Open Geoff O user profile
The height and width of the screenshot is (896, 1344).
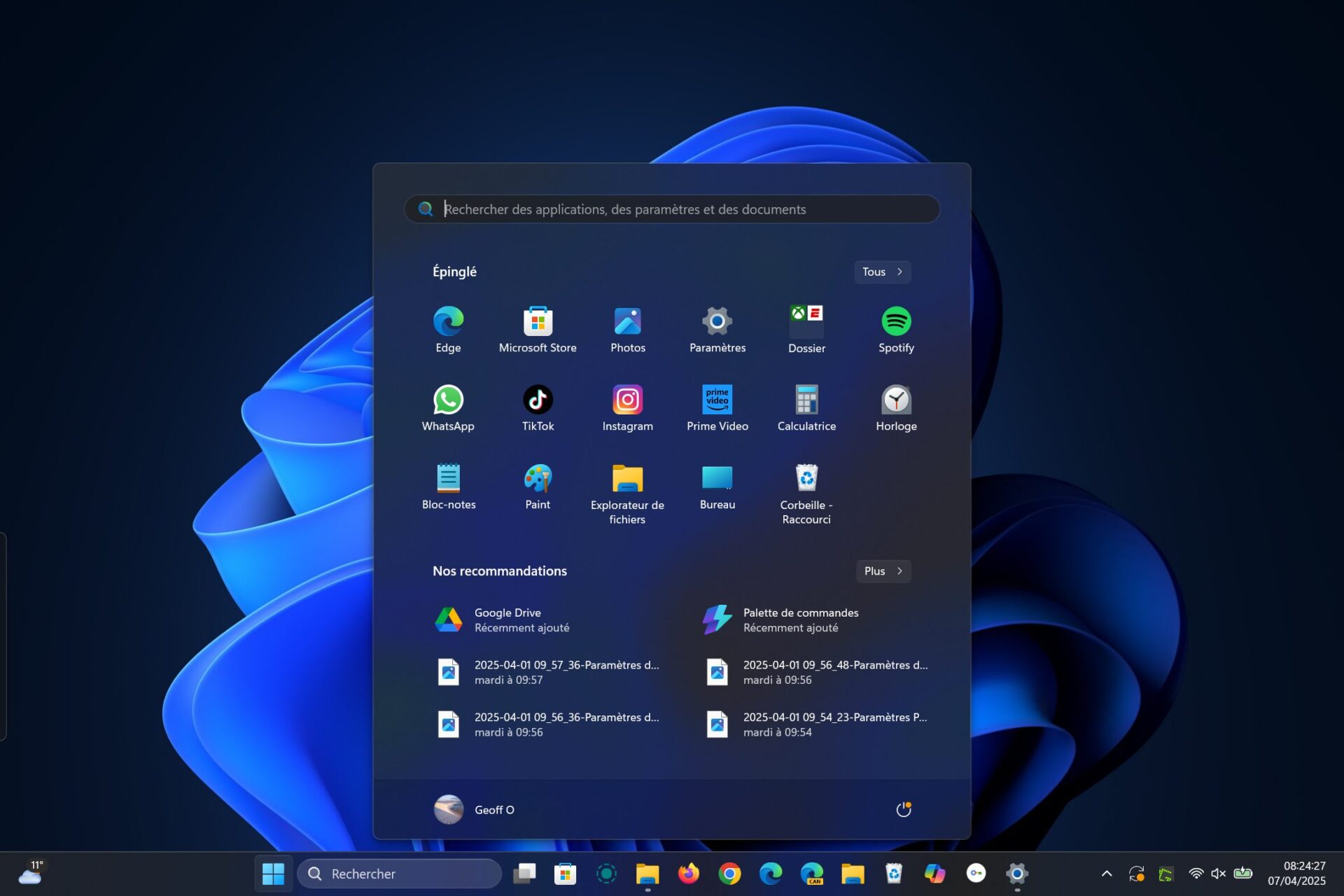point(475,810)
